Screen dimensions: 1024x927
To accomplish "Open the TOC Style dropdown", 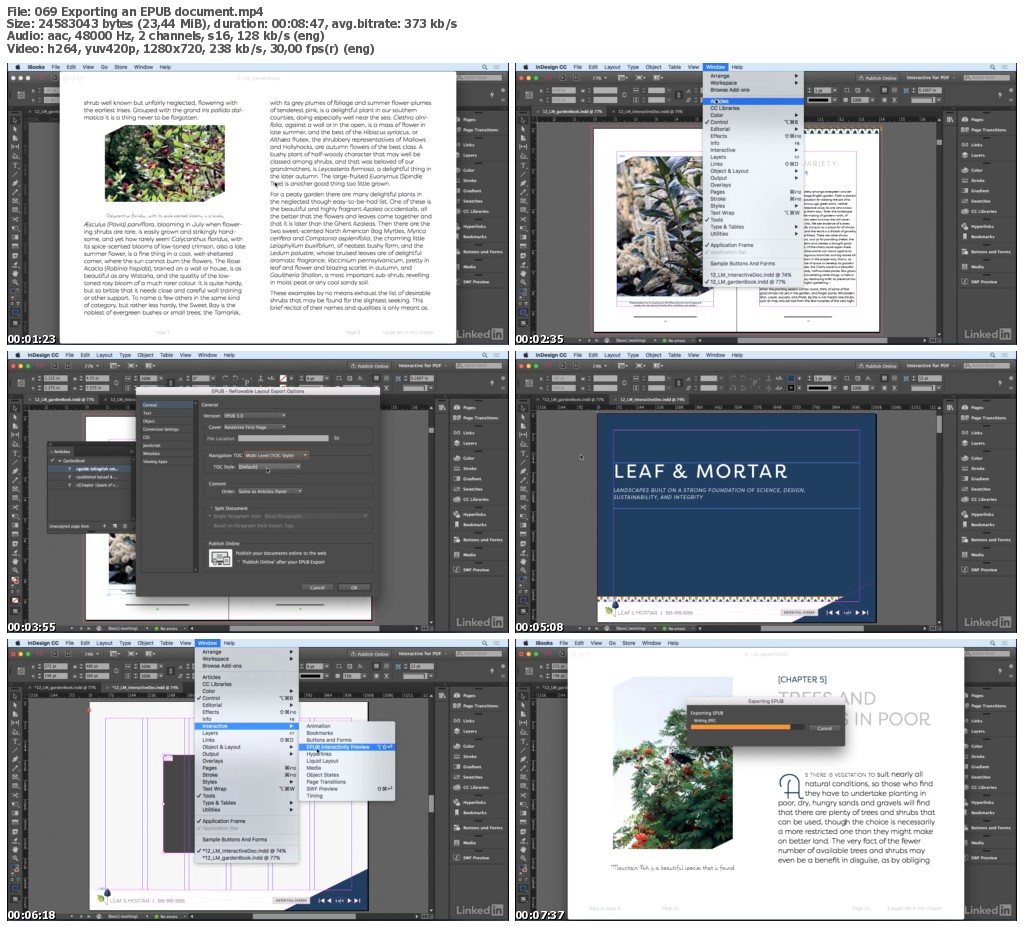I will [269, 467].
